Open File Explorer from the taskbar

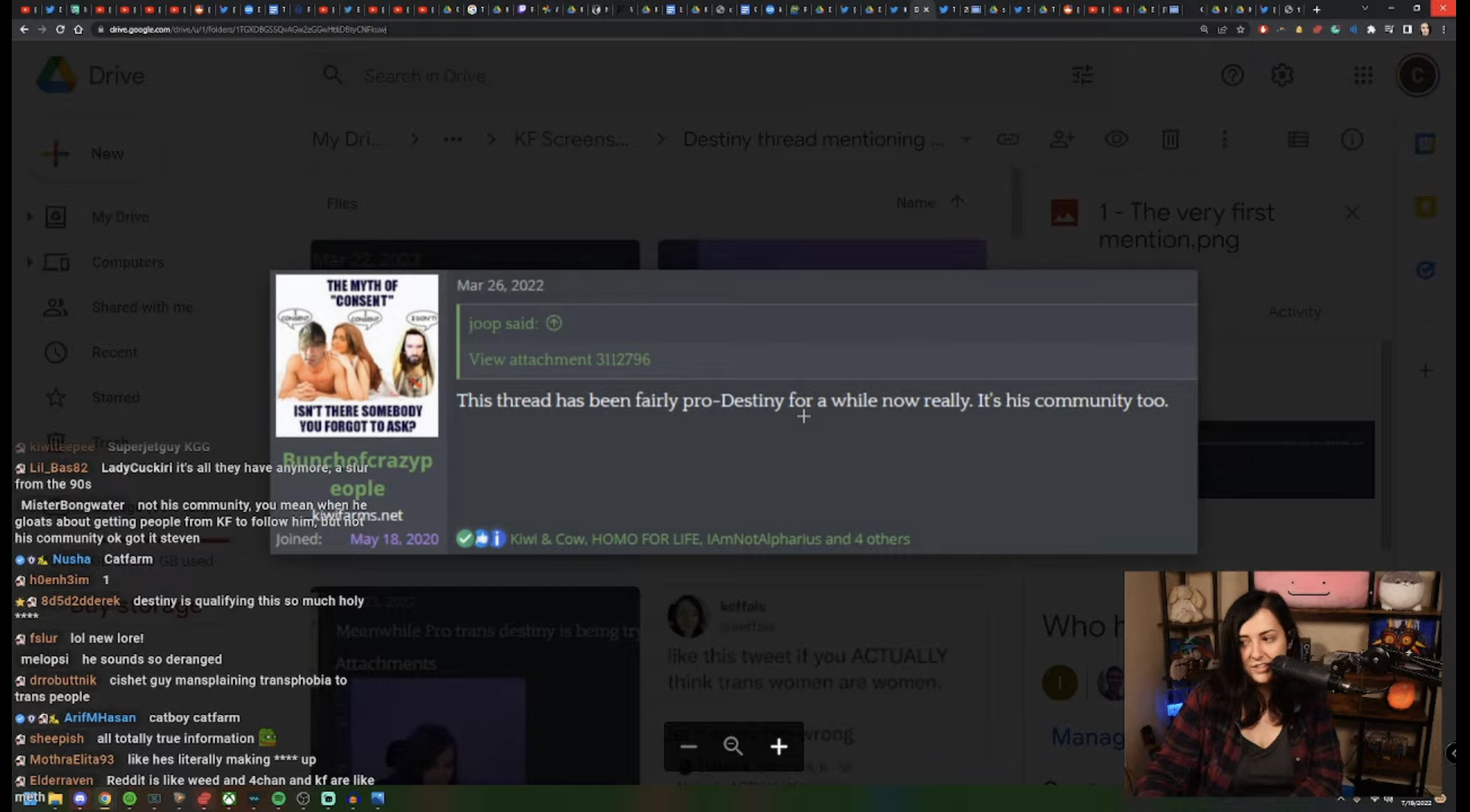pos(55,799)
